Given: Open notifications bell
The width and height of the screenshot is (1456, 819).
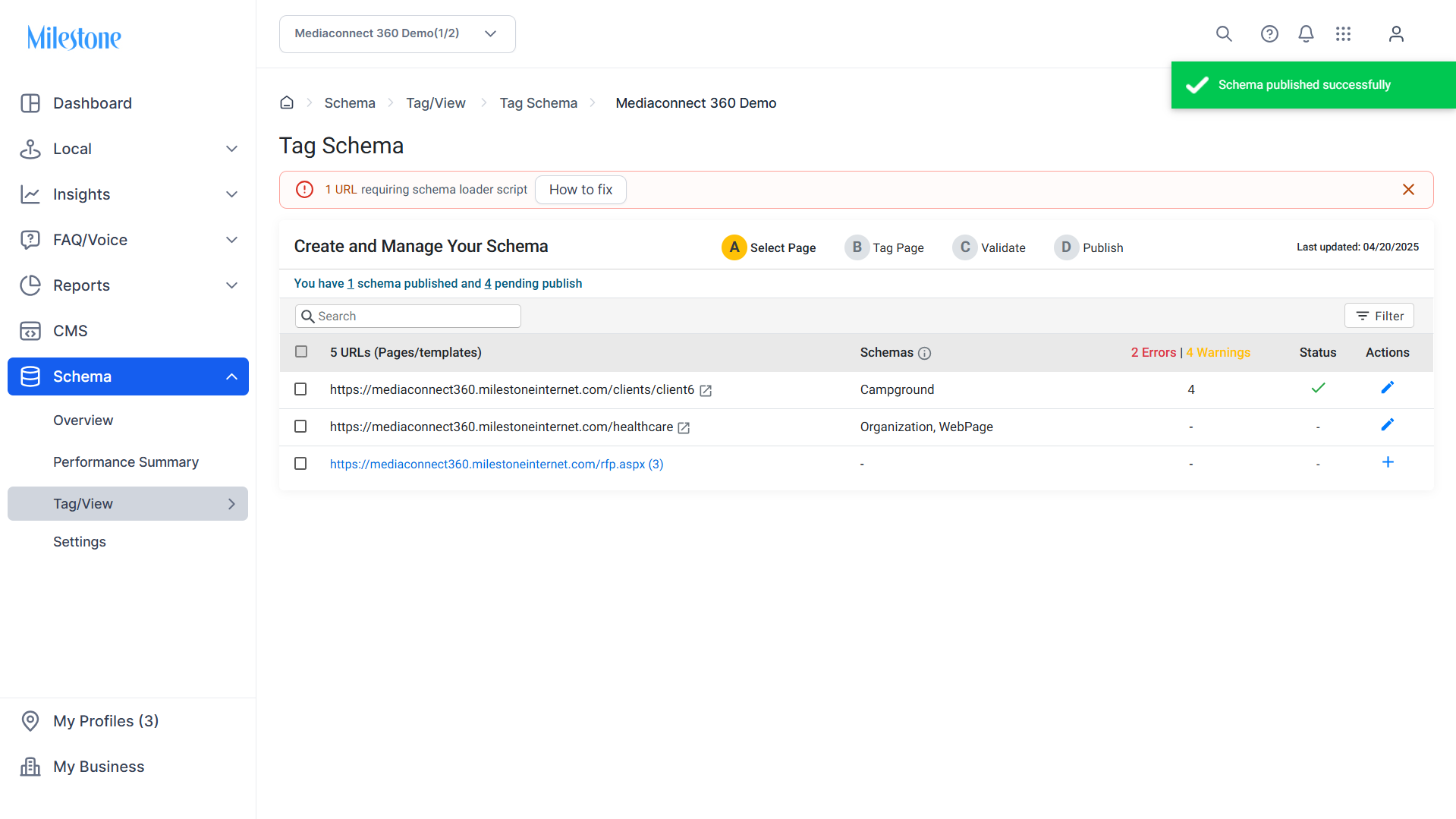Looking at the screenshot, I should pos(1306,33).
